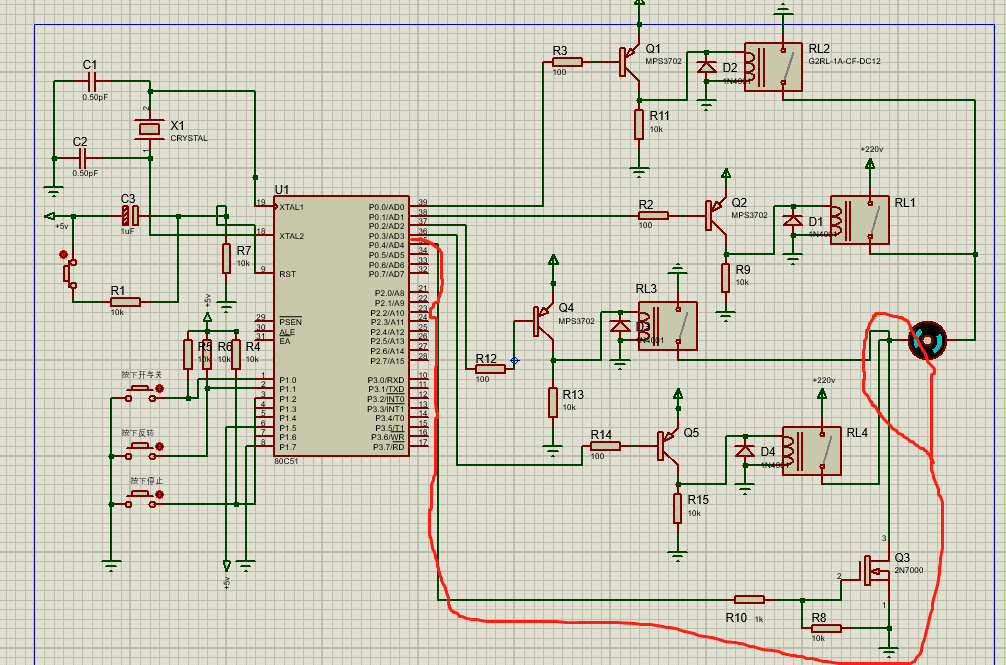Click the 'EA' pin label
The image size is (1006, 665).
(285, 342)
